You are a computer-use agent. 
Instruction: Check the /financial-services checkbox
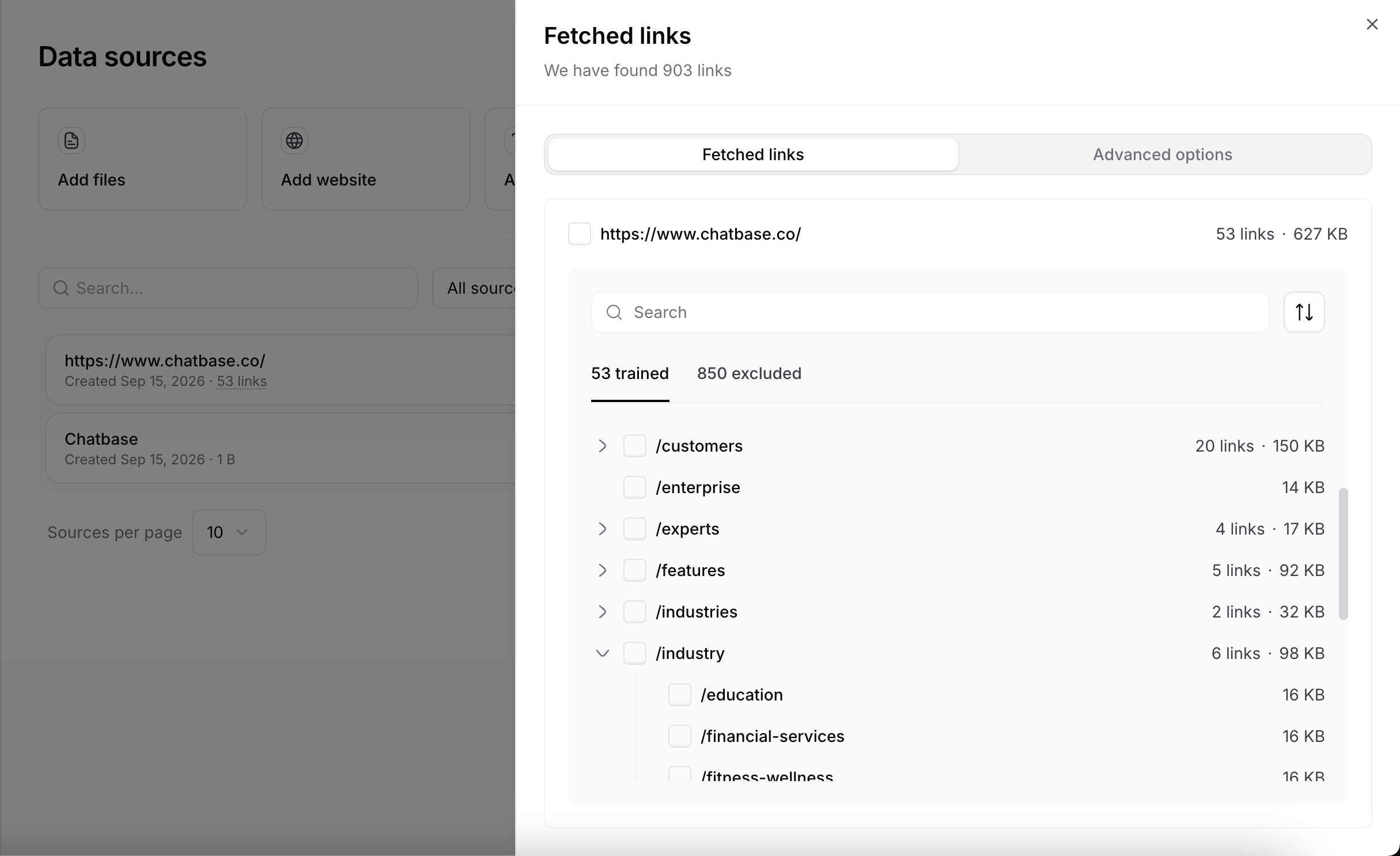tap(680, 736)
